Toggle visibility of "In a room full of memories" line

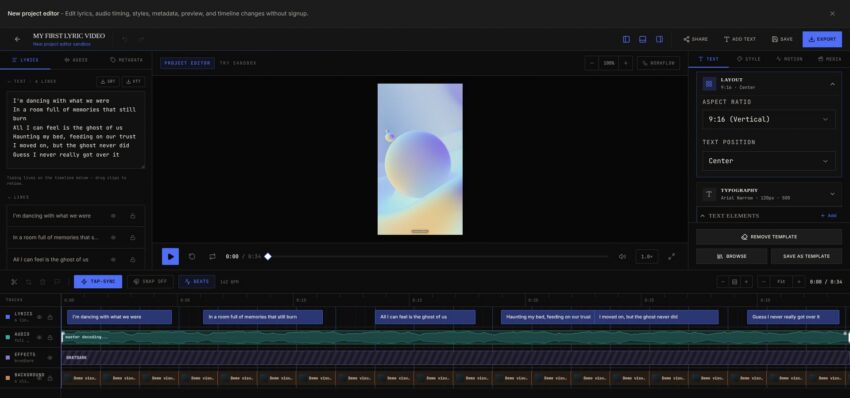113,237
